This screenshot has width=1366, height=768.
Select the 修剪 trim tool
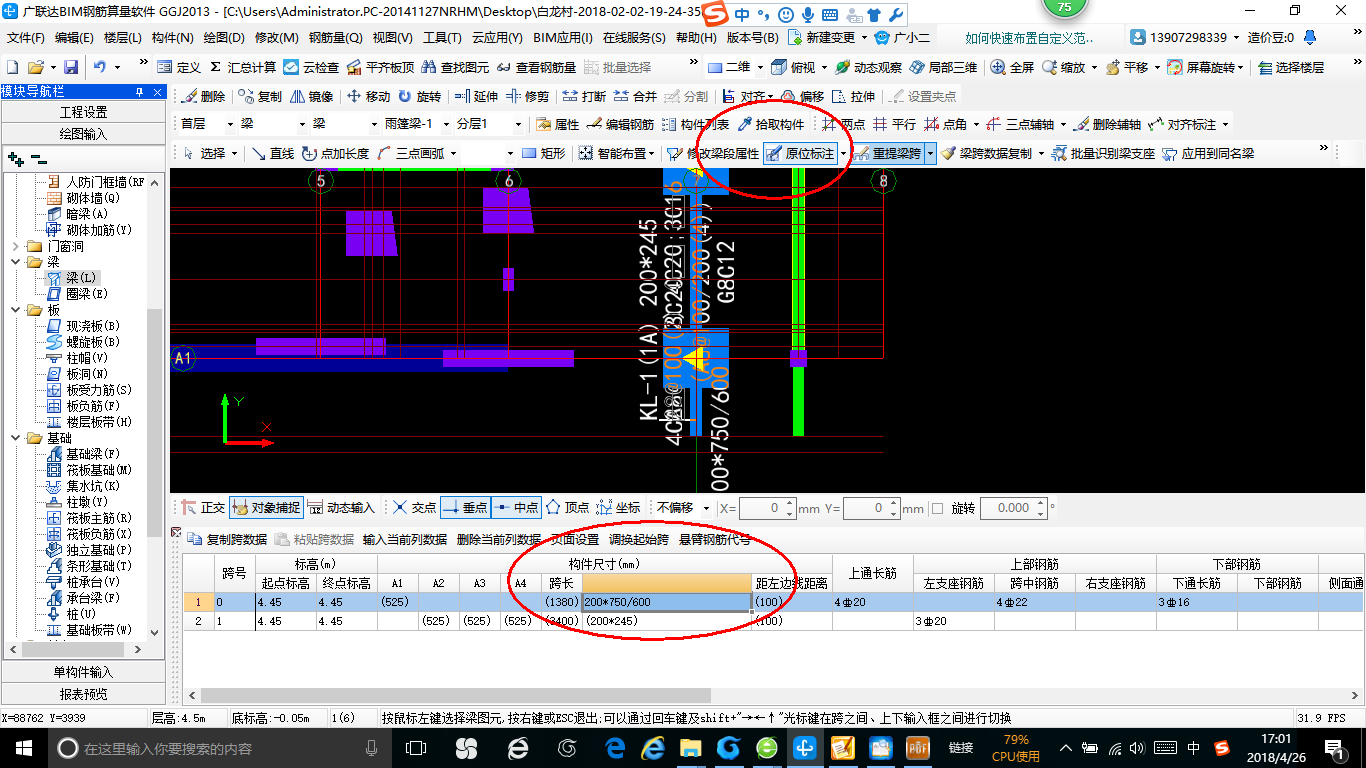pyautogui.click(x=527, y=96)
